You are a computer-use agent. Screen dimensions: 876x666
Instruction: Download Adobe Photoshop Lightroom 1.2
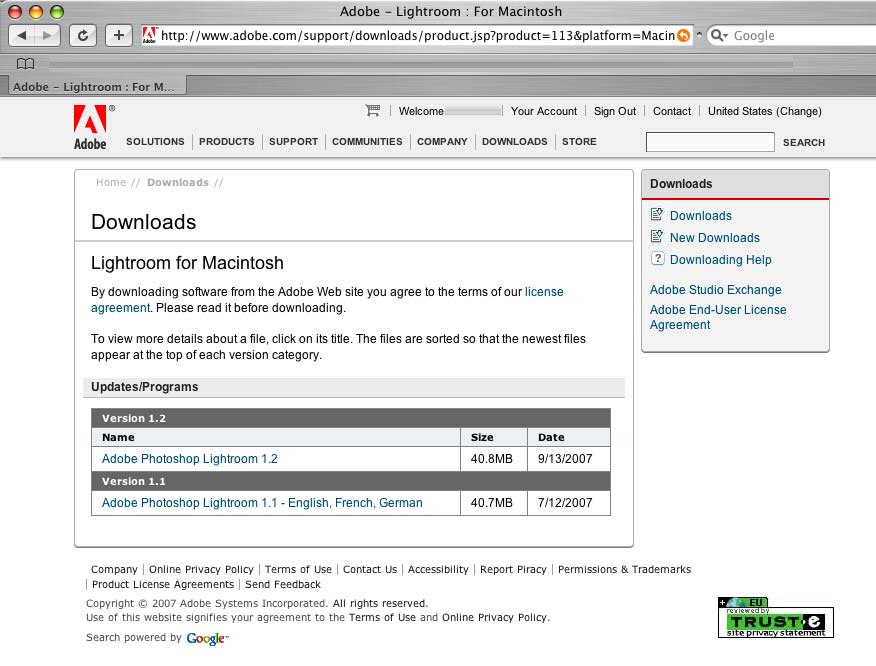tap(189, 459)
